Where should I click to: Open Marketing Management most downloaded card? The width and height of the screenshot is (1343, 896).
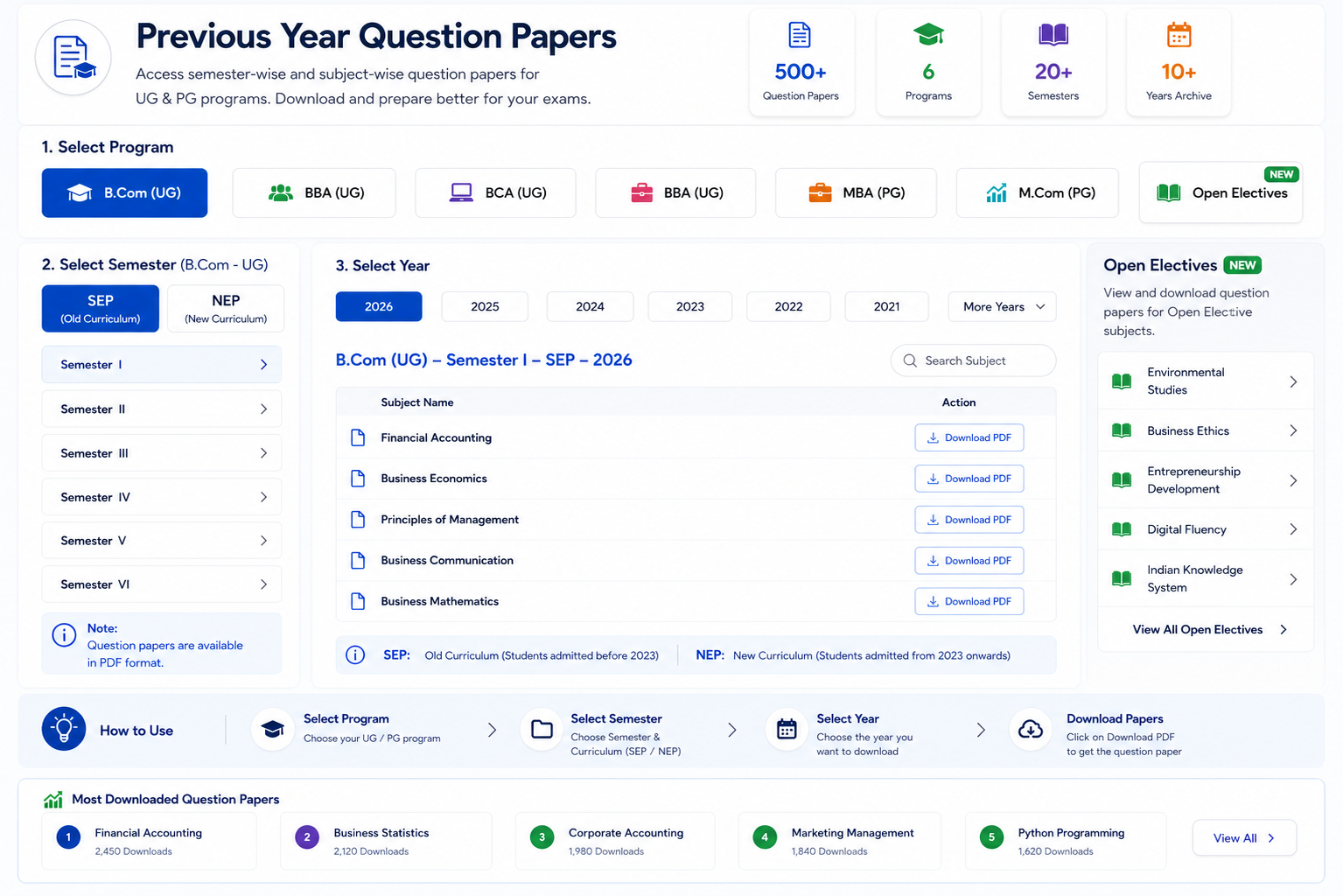(840, 841)
